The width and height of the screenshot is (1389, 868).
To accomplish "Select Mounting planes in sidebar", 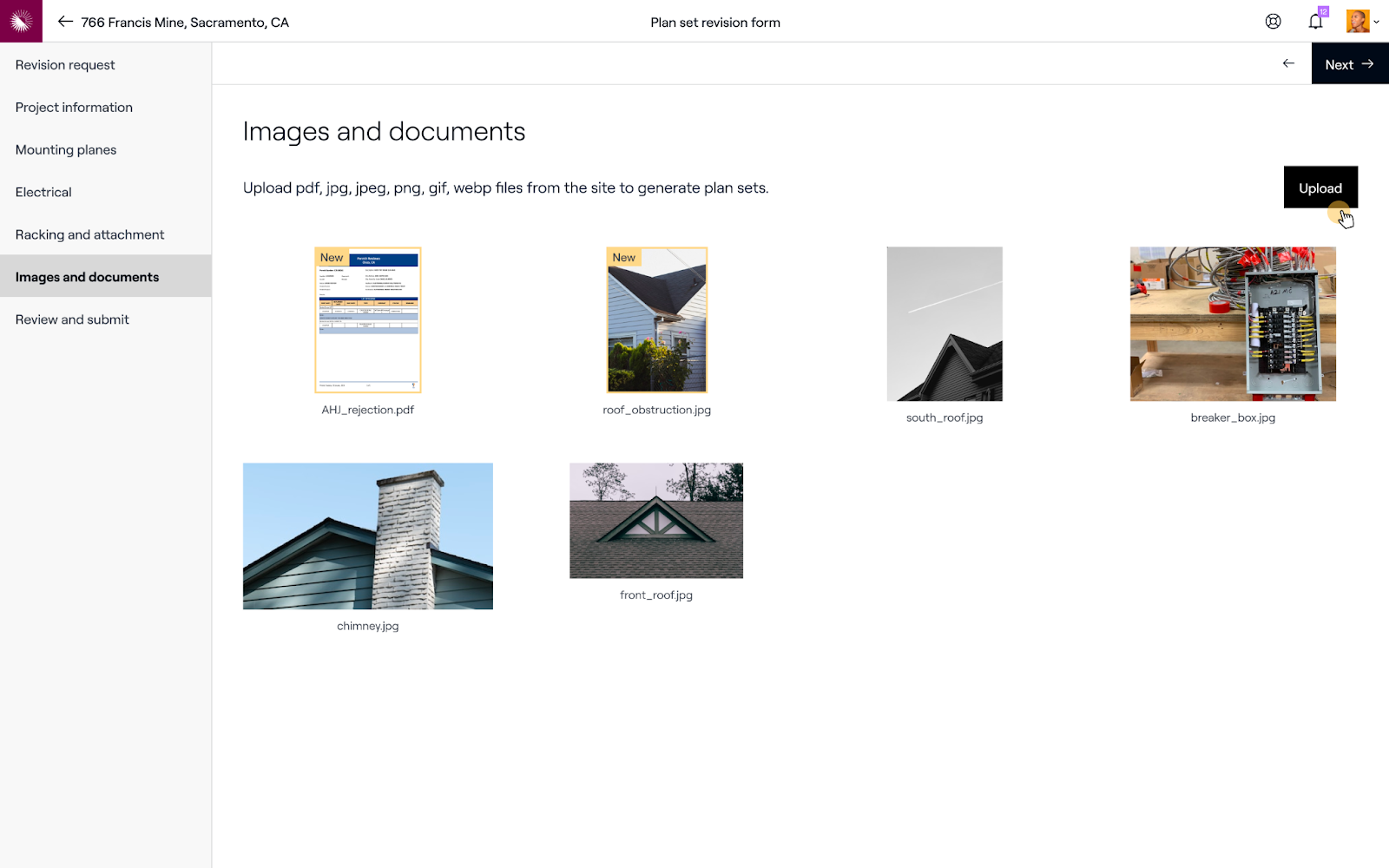I will (x=66, y=150).
